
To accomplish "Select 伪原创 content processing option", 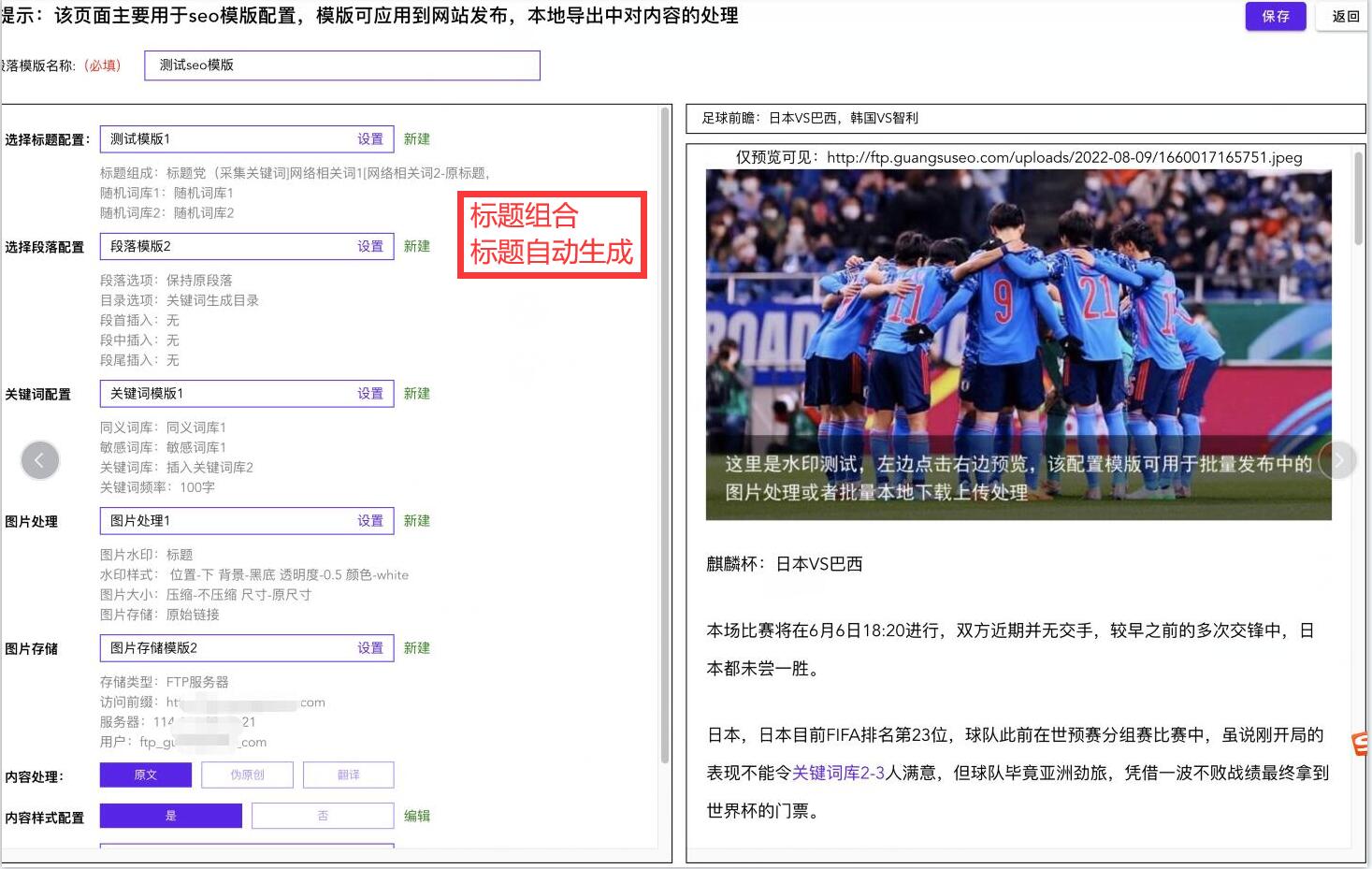I will (247, 775).
